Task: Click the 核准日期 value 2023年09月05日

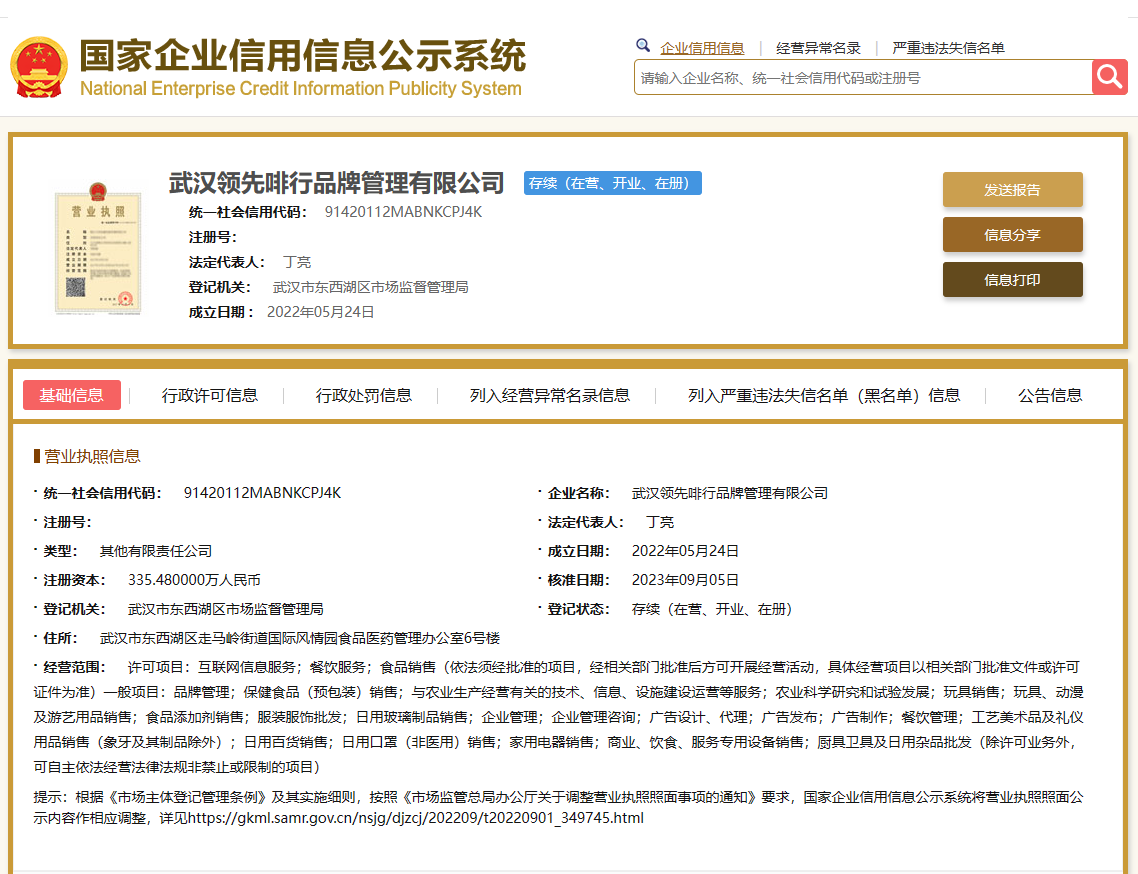Action: [x=685, y=580]
